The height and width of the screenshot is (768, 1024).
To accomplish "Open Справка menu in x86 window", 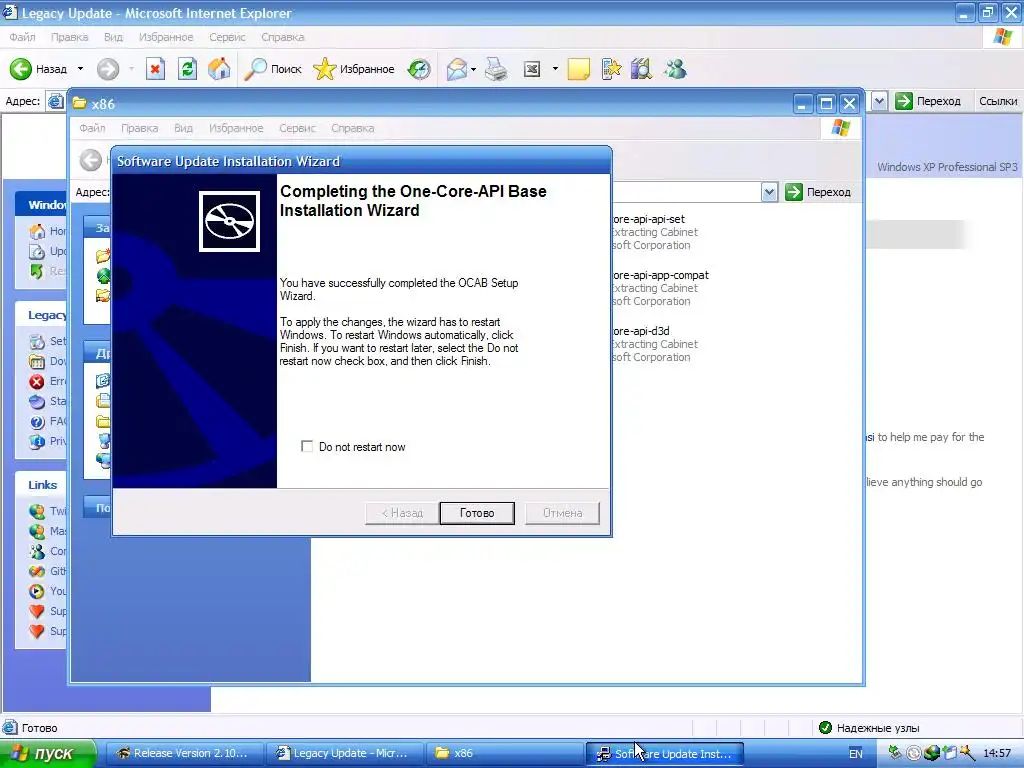I will pyautogui.click(x=353, y=128).
